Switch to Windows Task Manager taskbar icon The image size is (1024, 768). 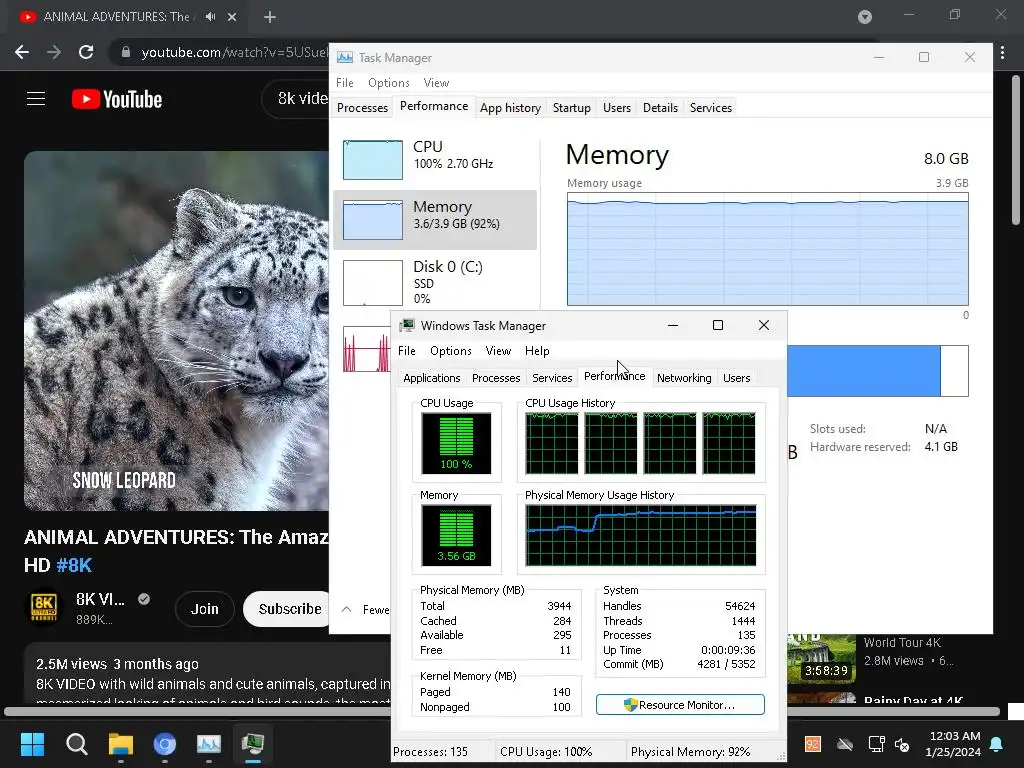[253, 744]
